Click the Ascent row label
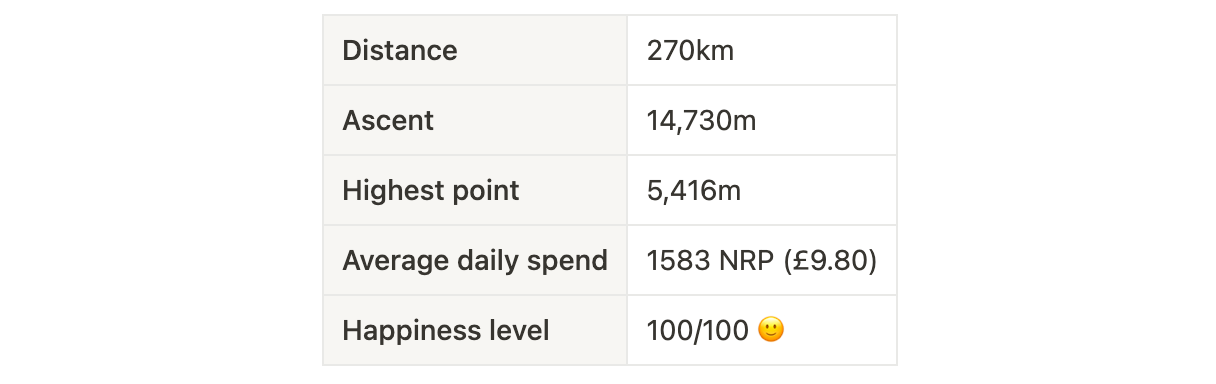This screenshot has width=1216, height=384. click(x=388, y=120)
